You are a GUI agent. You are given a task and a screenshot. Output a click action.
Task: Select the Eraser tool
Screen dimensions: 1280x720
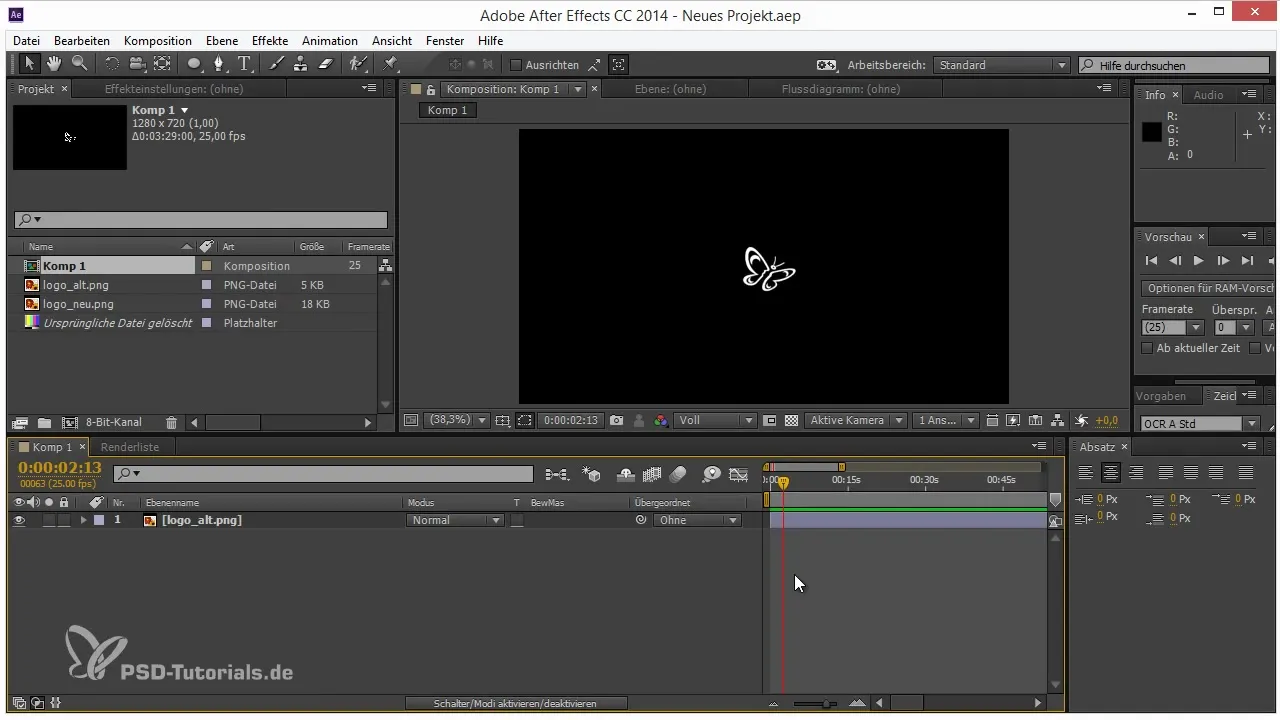pyautogui.click(x=325, y=64)
